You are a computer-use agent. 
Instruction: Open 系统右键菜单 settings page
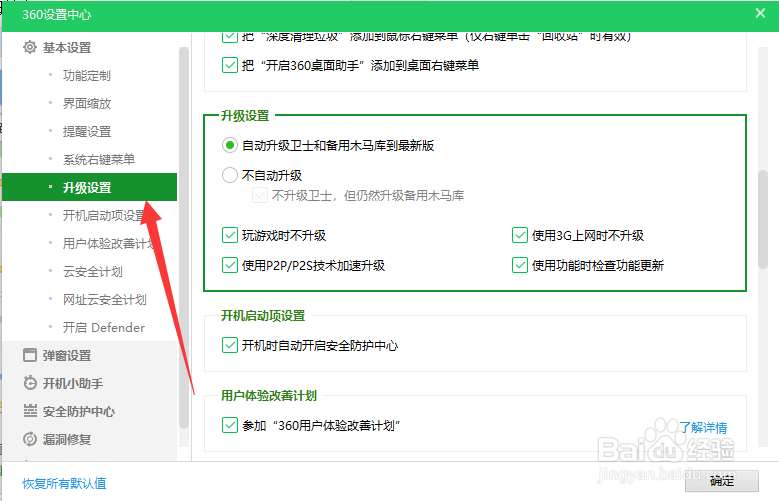click(x=98, y=160)
